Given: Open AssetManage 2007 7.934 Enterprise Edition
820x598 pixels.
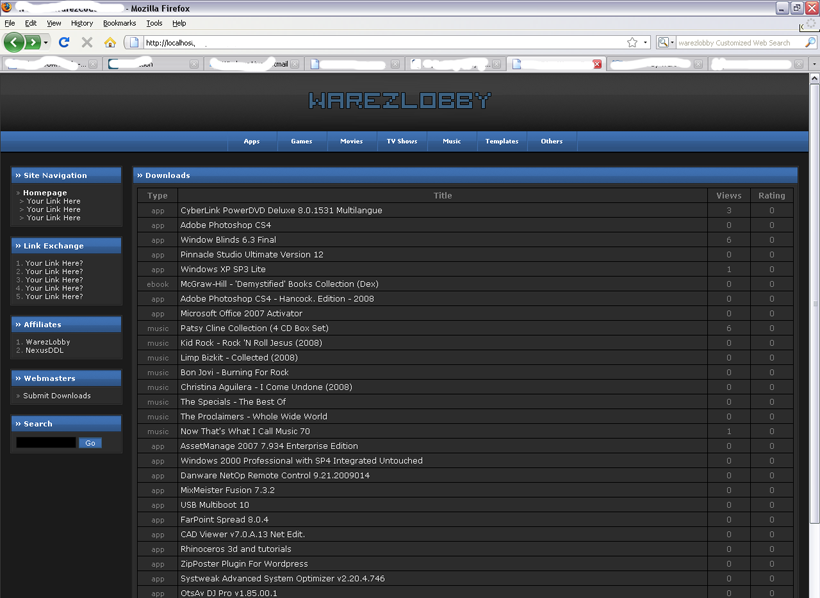Looking at the screenshot, I should point(269,446).
